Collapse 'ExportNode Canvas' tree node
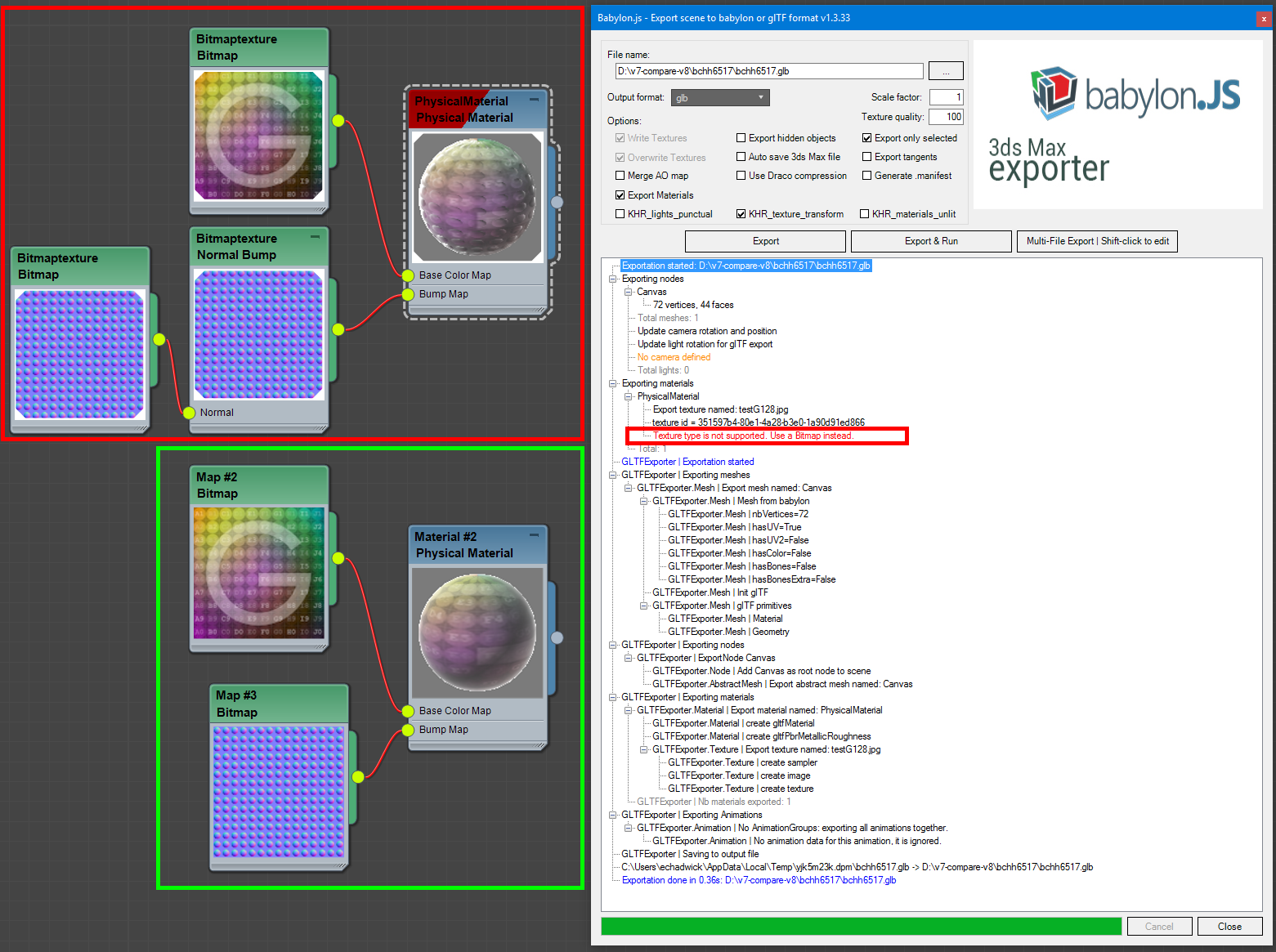1276x952 pixels. (628, 658)
